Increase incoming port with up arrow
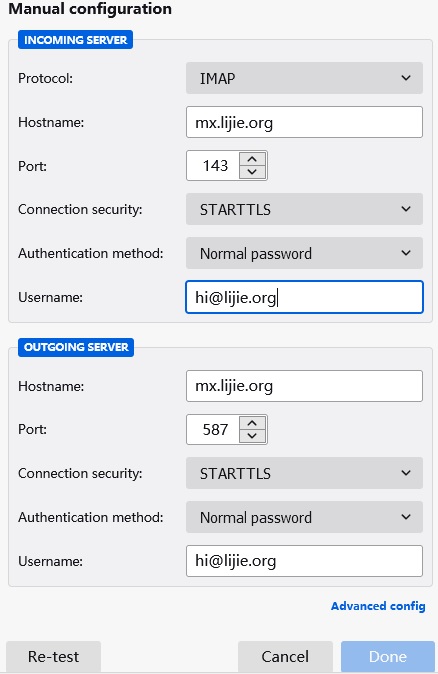Screen dimensions: 438x674 click(252, 159)
